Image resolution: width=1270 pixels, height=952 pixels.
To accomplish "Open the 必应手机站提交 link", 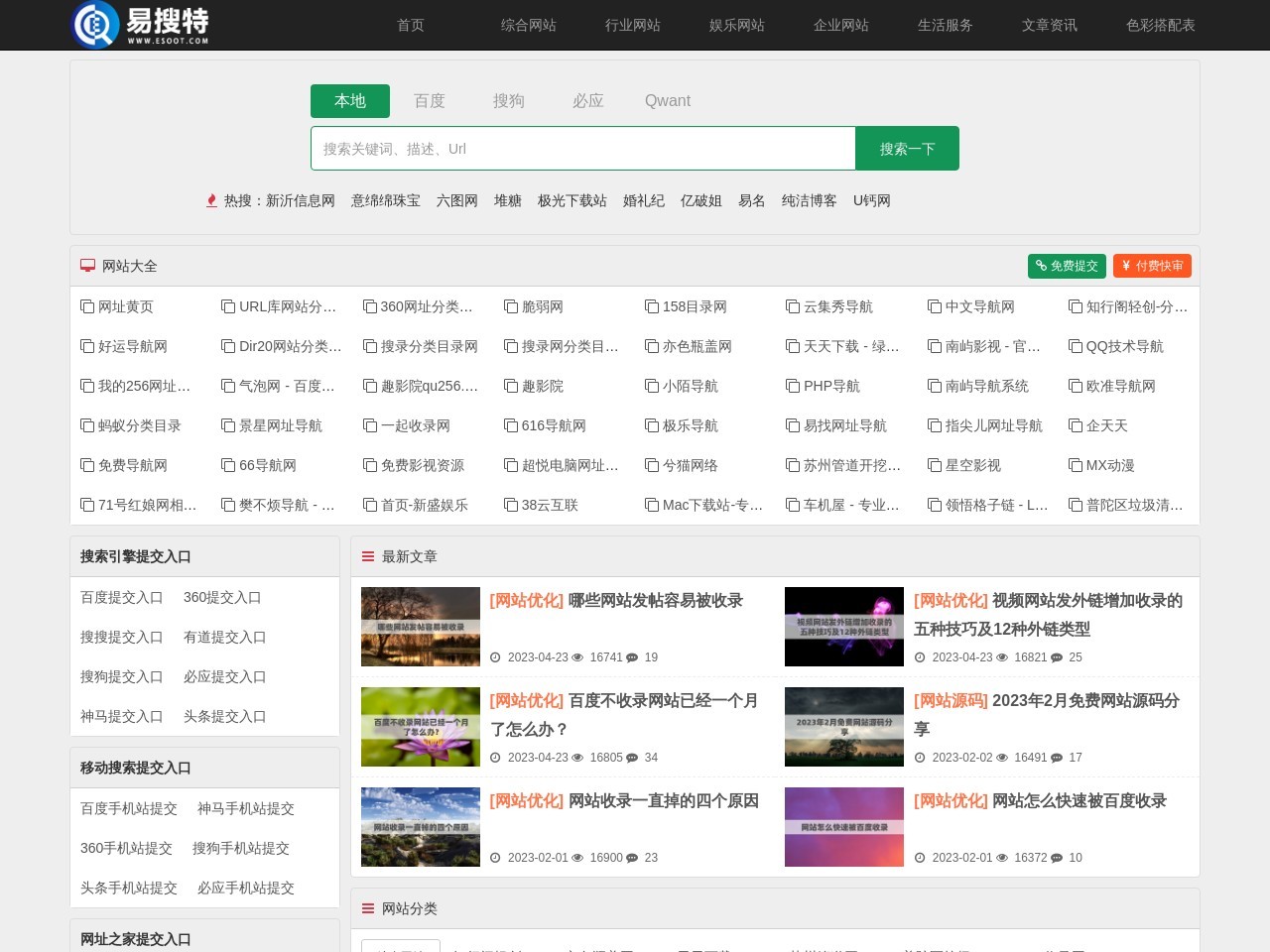I will coord(246,888).
